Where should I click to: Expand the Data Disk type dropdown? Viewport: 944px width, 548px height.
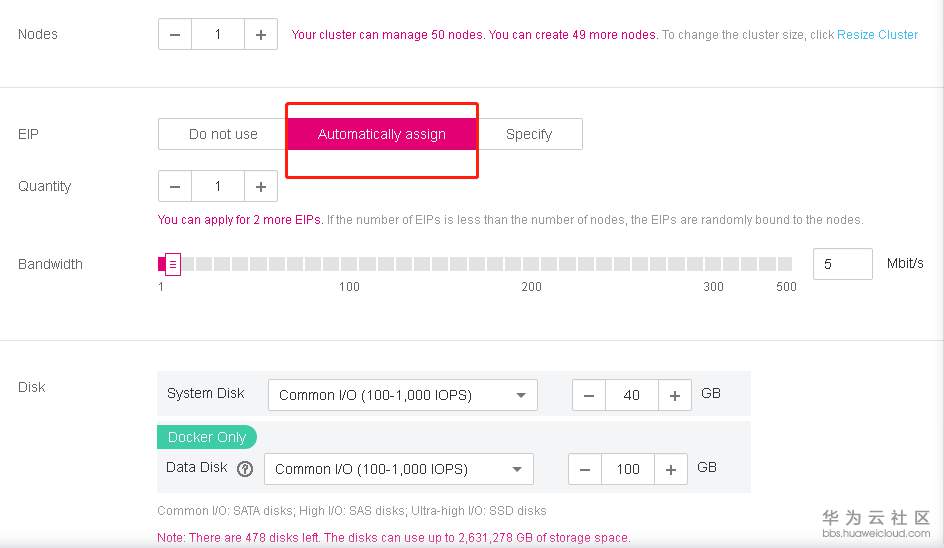(x=398, y=469)
